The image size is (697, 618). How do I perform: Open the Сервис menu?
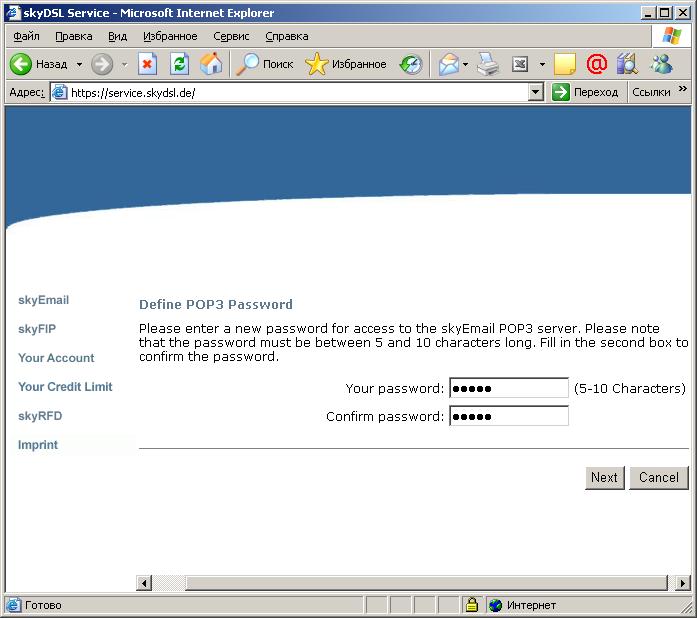coord(231,36)
